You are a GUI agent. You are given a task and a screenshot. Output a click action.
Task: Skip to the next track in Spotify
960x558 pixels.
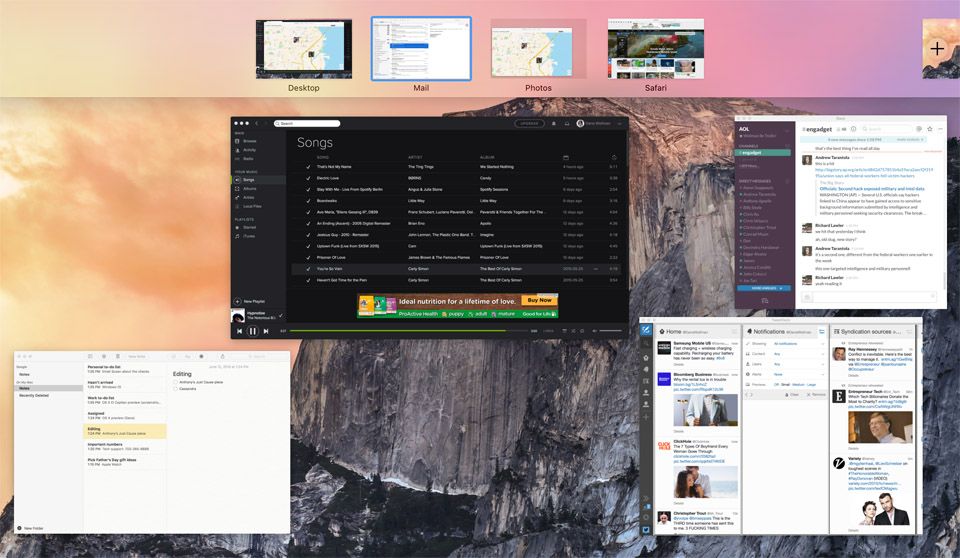266,330
